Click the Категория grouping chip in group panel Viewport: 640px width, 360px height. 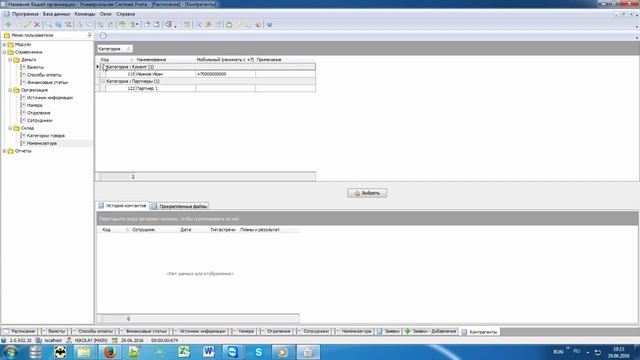(x=114, y=49)
